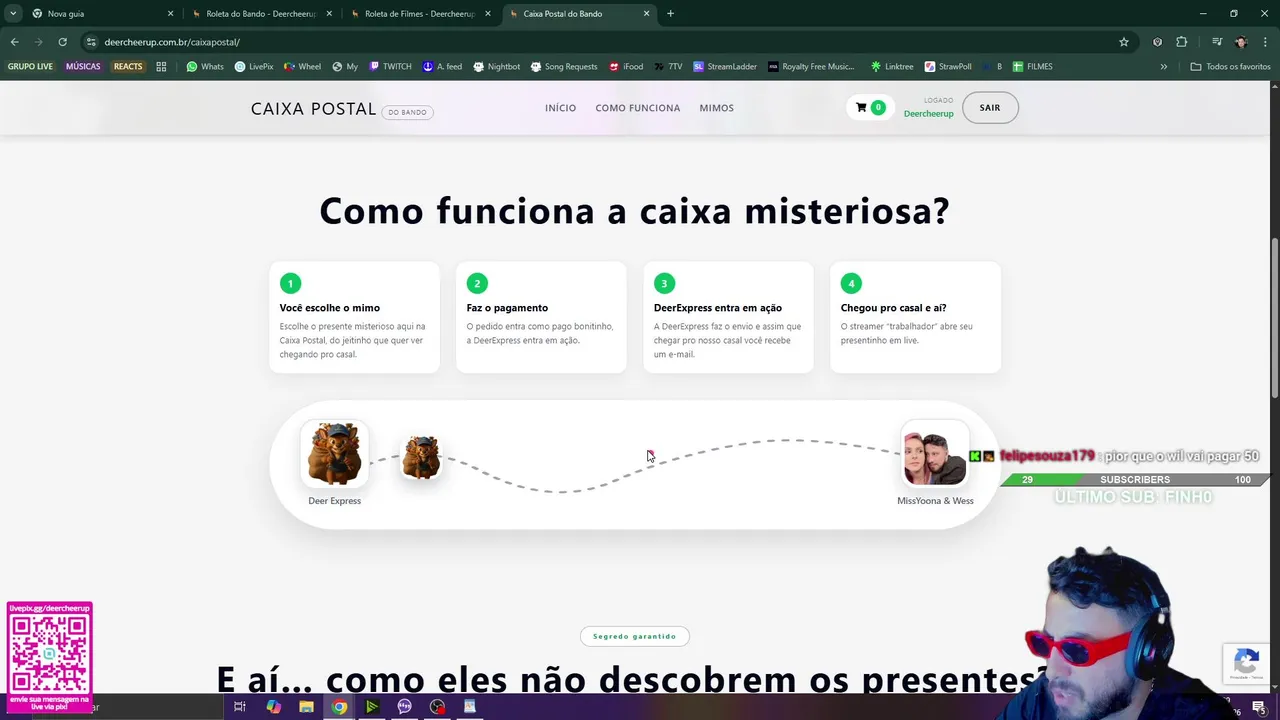Open COMO FUNCIONA nav item

[x=637, y=108]
